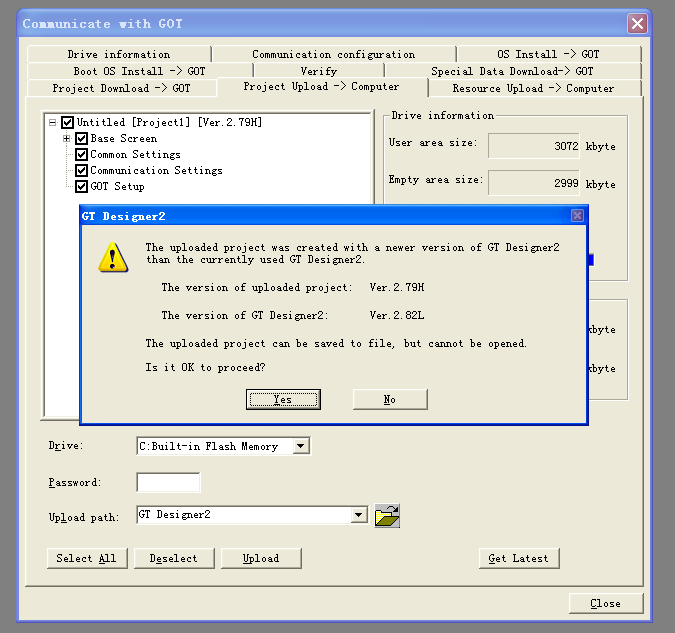The width and height of the screenshot is (675, 633).
Task: Click the browse folder icon beside Upload path
Action: point(387,516)
